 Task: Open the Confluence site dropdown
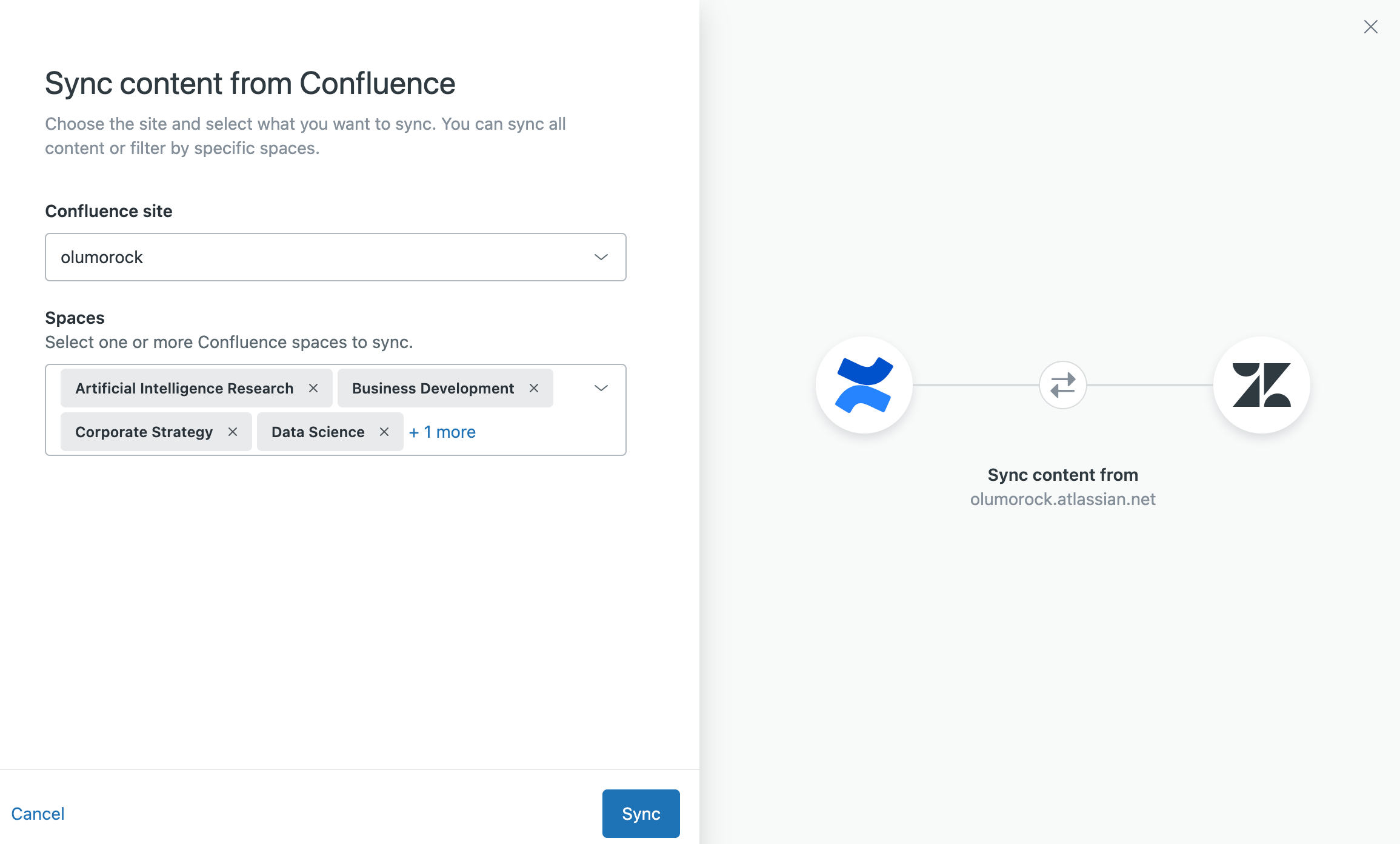601,257
